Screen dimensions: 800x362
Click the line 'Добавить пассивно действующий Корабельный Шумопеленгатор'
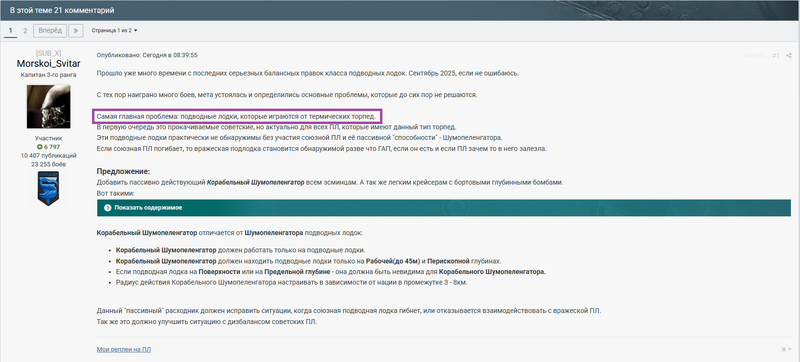point(330,183)
